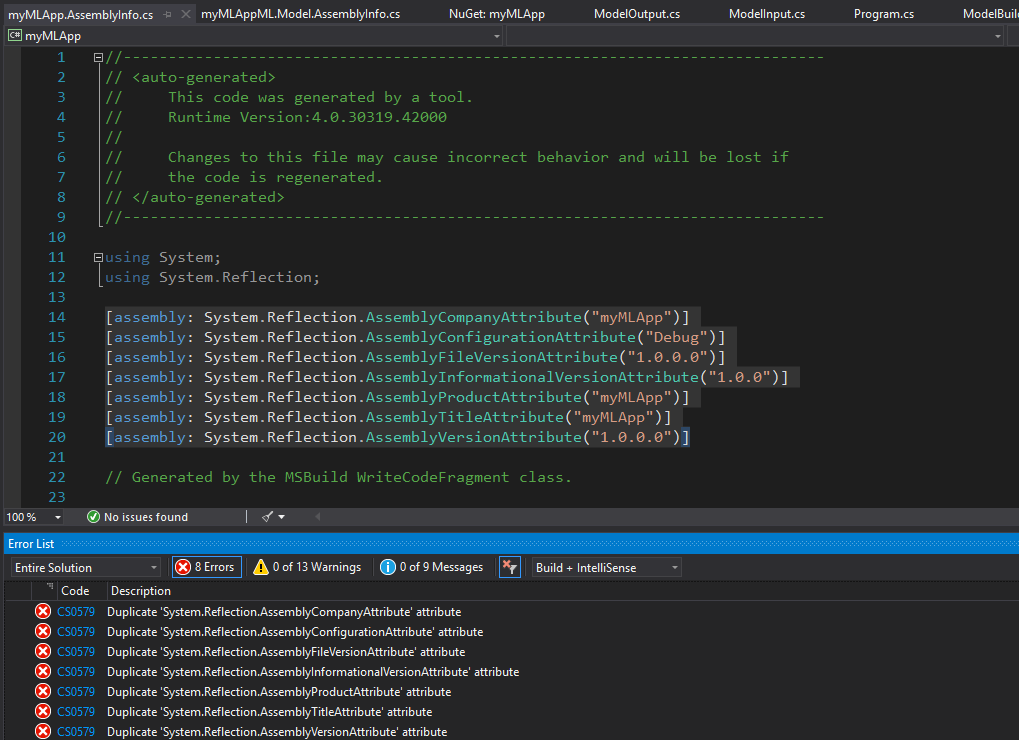Click the red error icon beside CS0579
Screen dimensions: 1019x740
pos(42,611)
